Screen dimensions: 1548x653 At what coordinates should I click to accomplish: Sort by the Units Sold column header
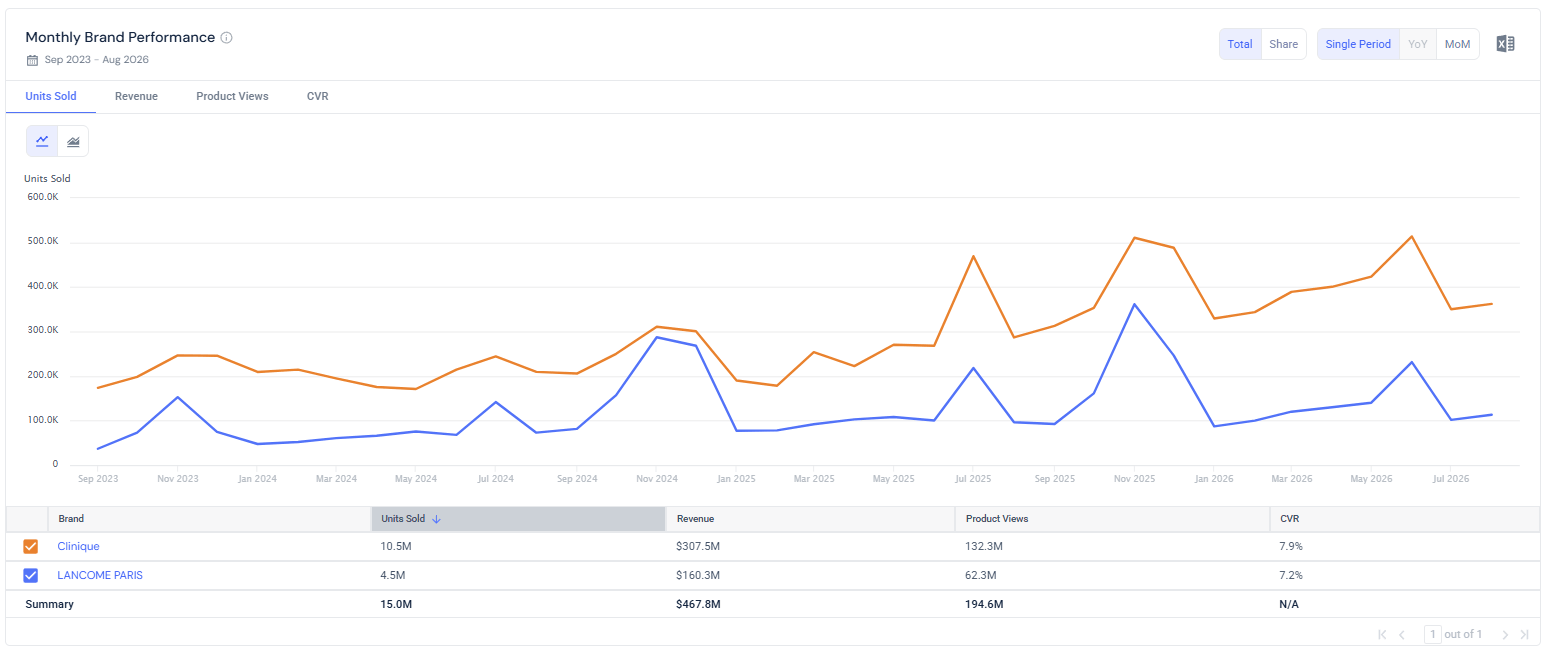tap(518, 519)
